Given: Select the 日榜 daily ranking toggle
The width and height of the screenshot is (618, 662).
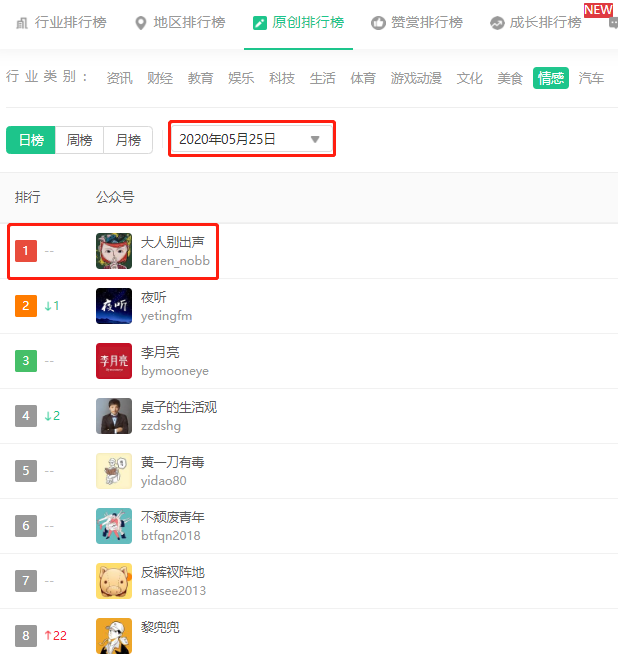Looking at the screenshot, I should (x=31, y=140).
